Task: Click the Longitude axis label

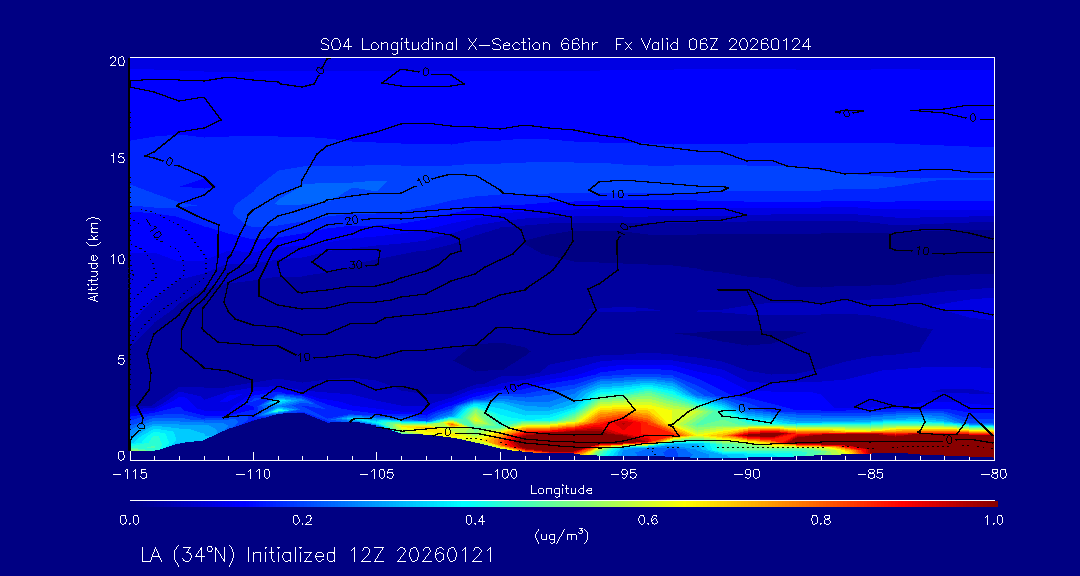Action: [x=561, y=490]
